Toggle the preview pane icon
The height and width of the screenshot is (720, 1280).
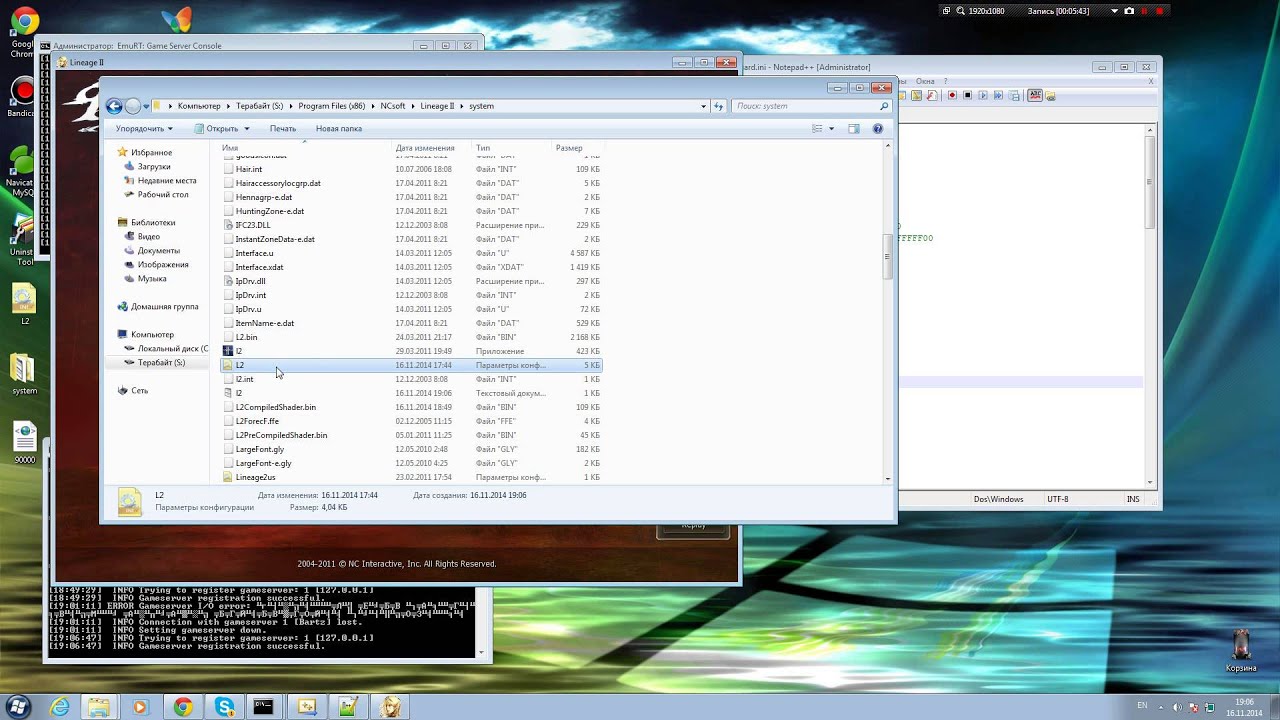854,129
